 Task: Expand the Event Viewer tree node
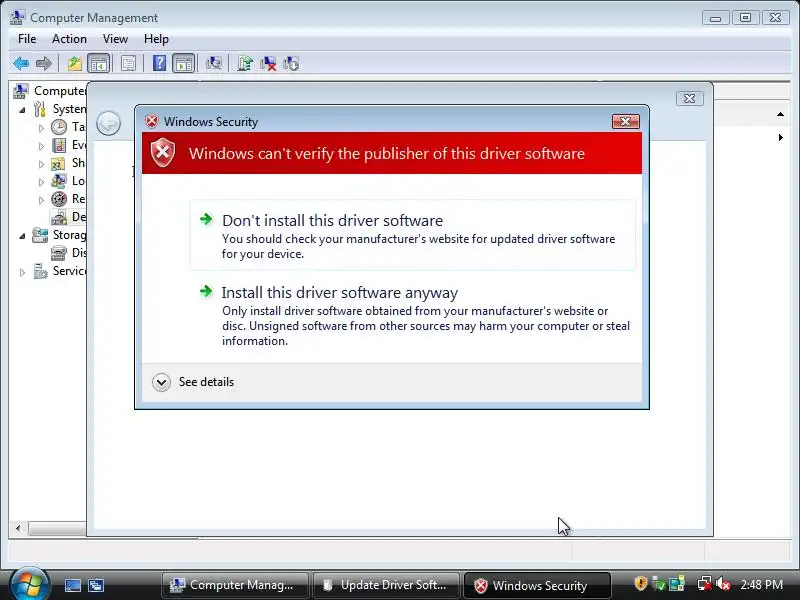click(41, 146)
